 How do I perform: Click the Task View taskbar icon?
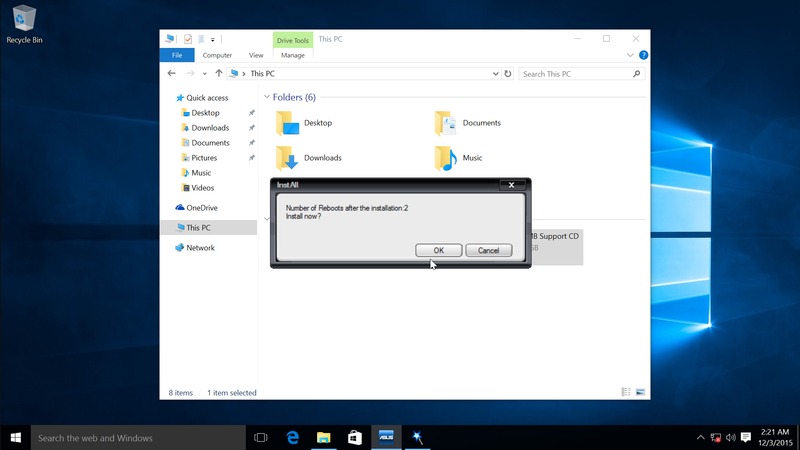(x=261, y=437)
